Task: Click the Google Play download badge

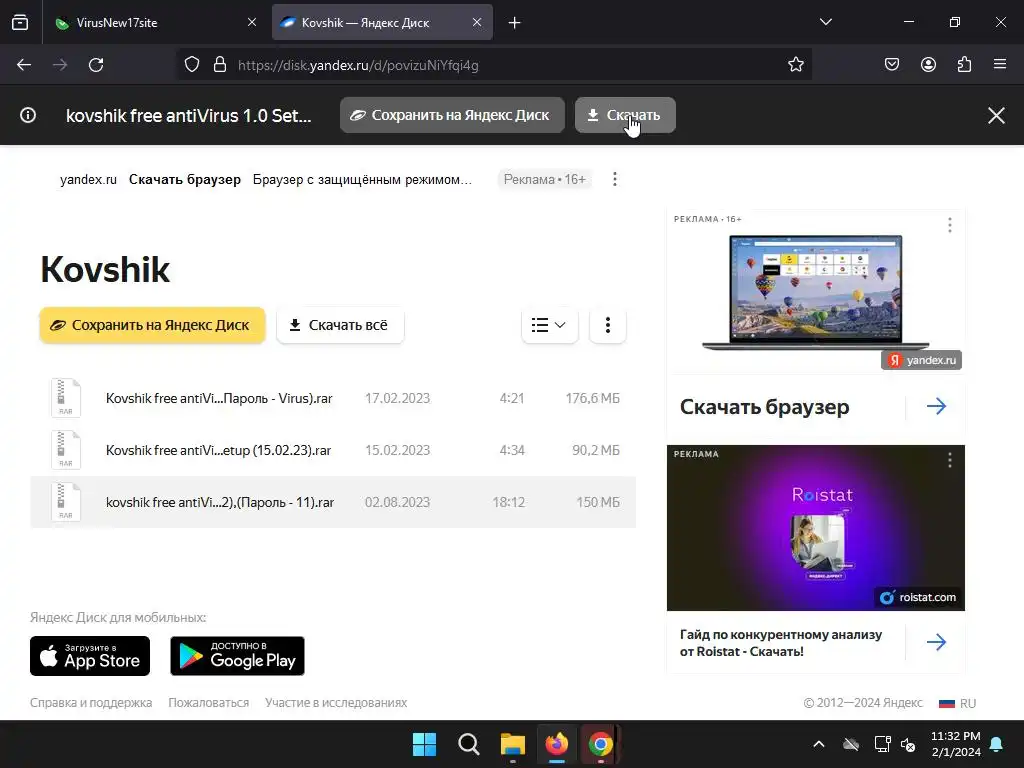Action: (237, 656)
